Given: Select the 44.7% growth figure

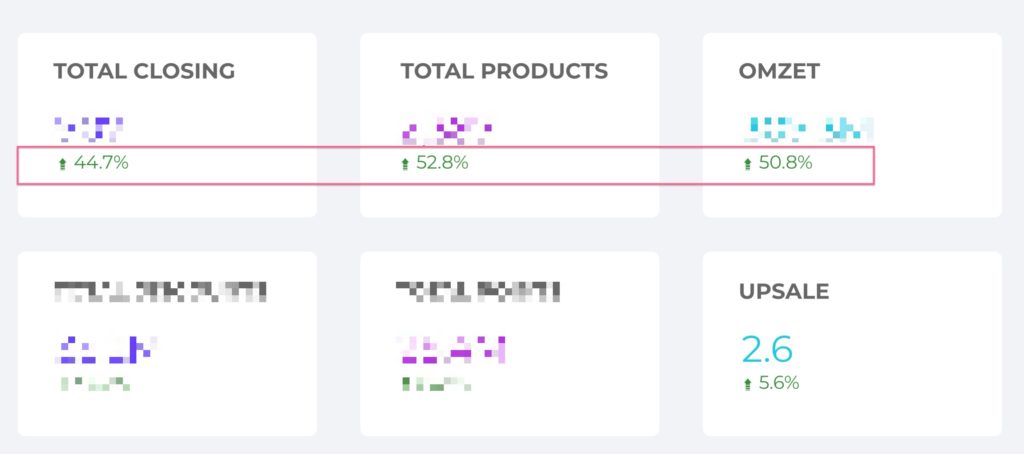Looking at the screenshot, I should (x=101, y=163).
